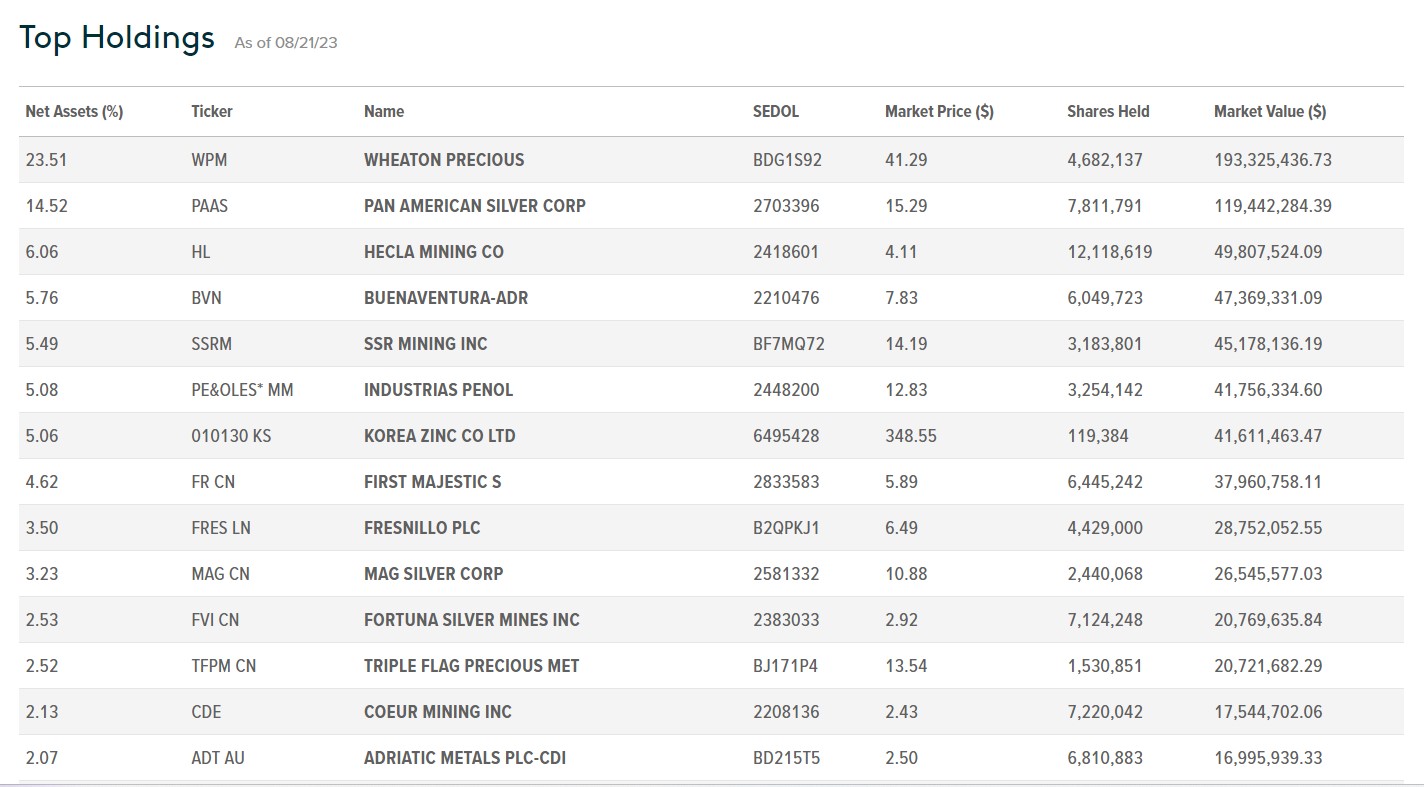Viewport: 1424px width, 787px height.
Task: Click ticker SSRM
Action: click(212, 344)
